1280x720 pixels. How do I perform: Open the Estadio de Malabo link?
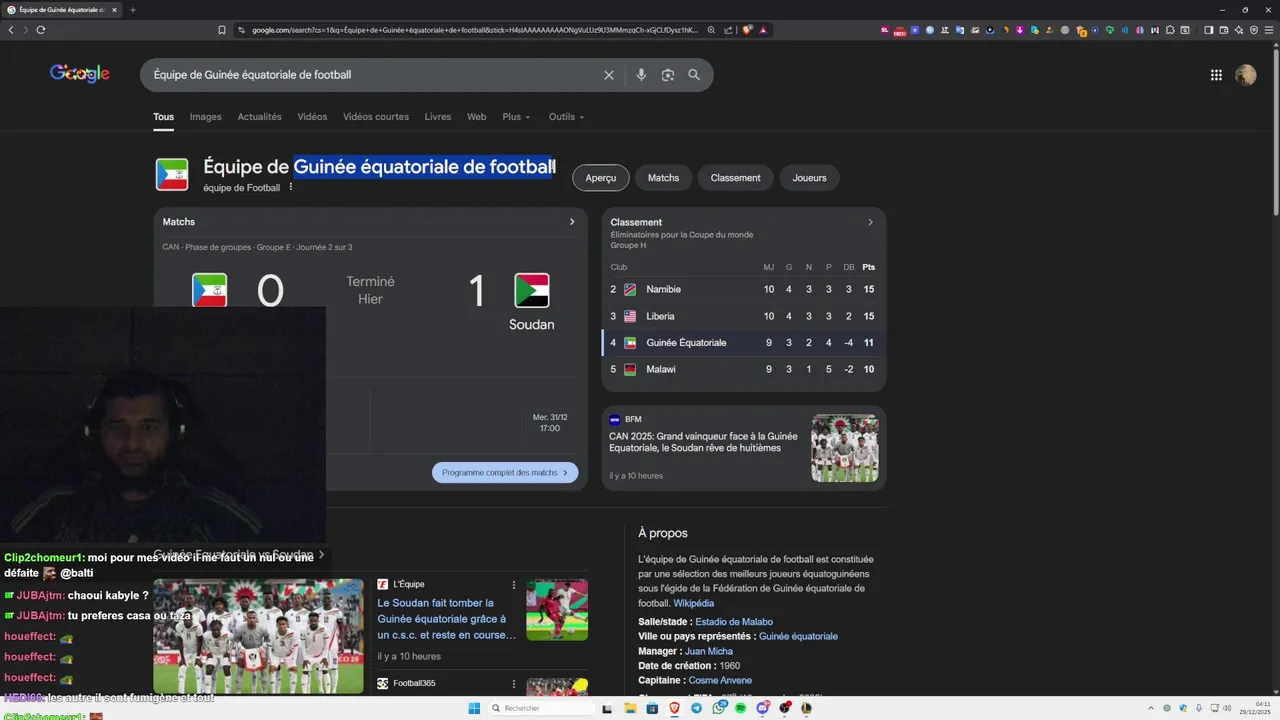point(734,622)
